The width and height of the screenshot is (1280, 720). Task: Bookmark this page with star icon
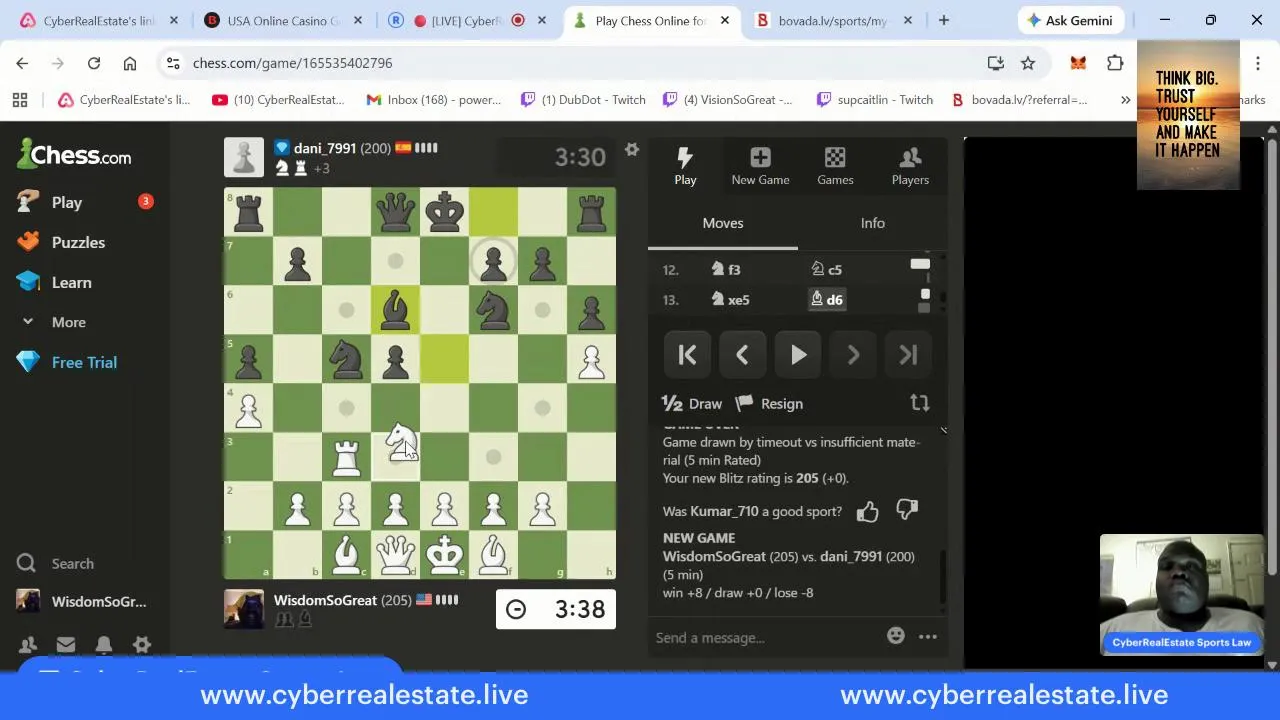click(x=1028, y=63)
